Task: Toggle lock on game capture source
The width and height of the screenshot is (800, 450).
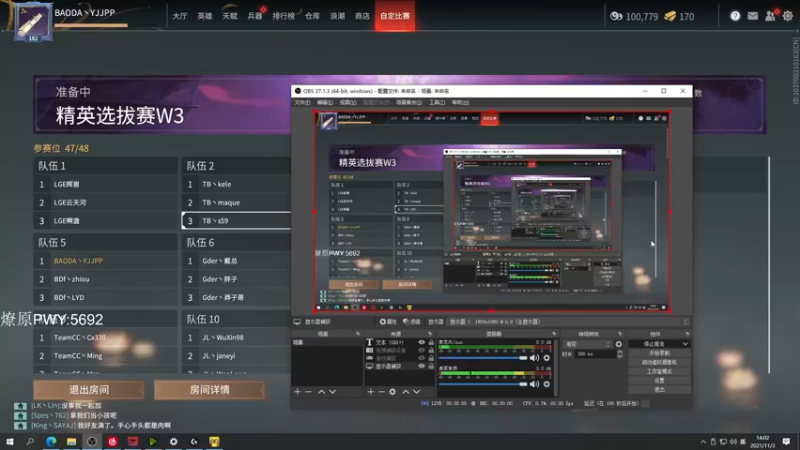Action: tap(431, 358)
